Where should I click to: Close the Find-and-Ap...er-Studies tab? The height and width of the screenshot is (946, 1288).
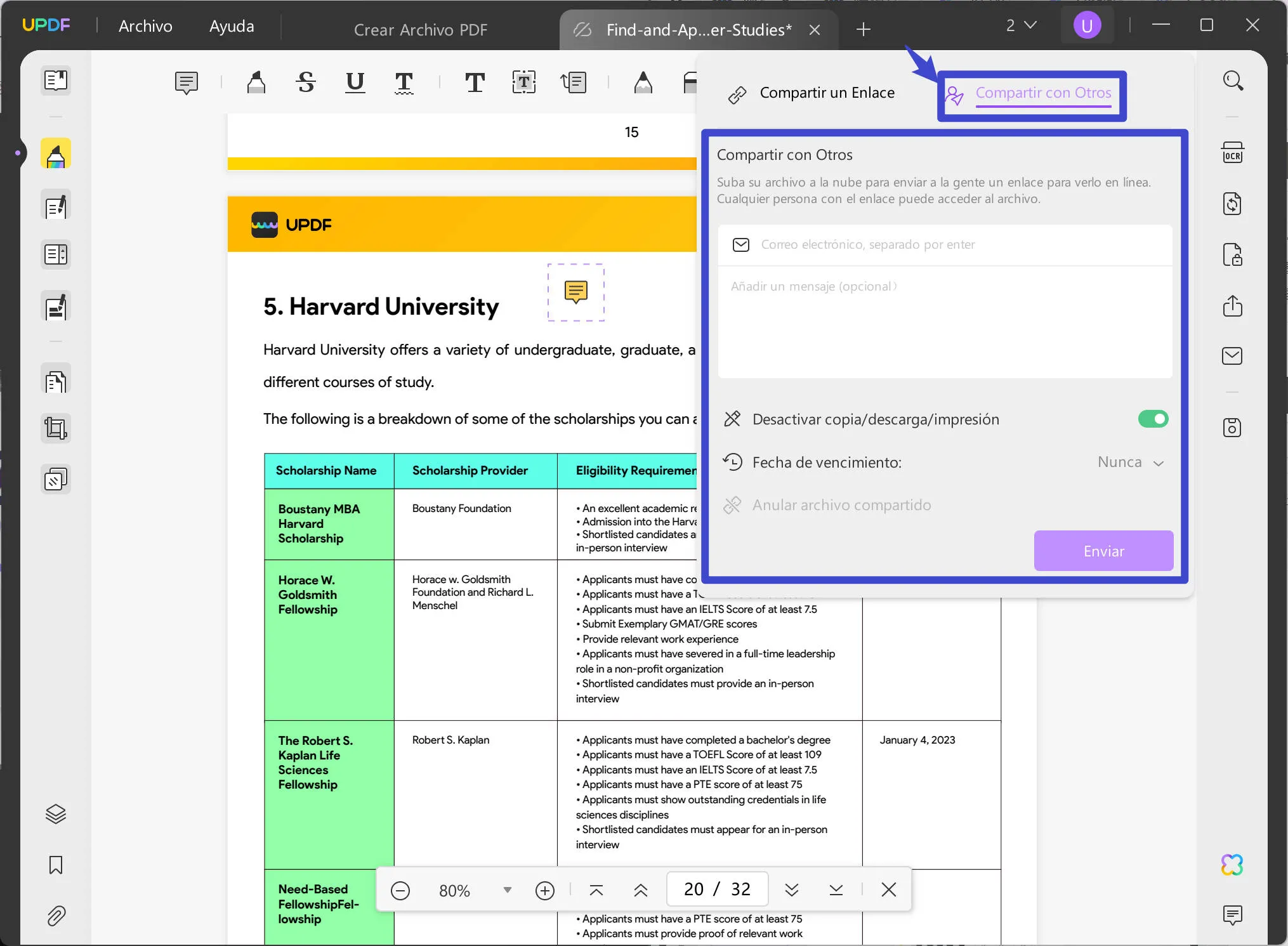click(815, 30)
